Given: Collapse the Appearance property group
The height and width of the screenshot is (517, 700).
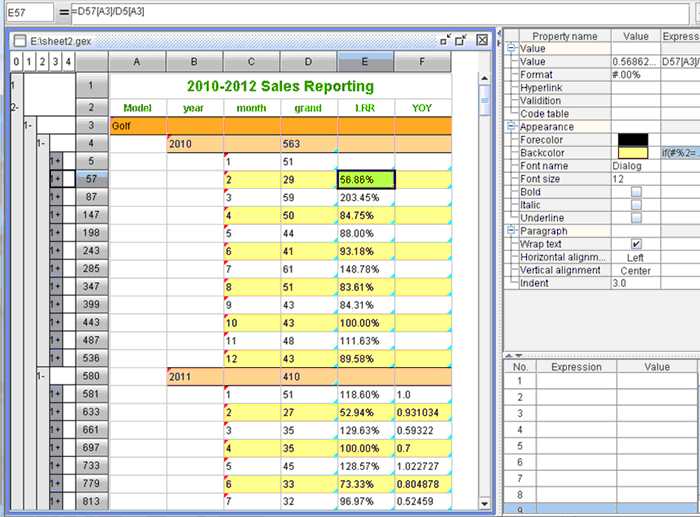Looking at the screenshot, I should click(x=511, y=127).
